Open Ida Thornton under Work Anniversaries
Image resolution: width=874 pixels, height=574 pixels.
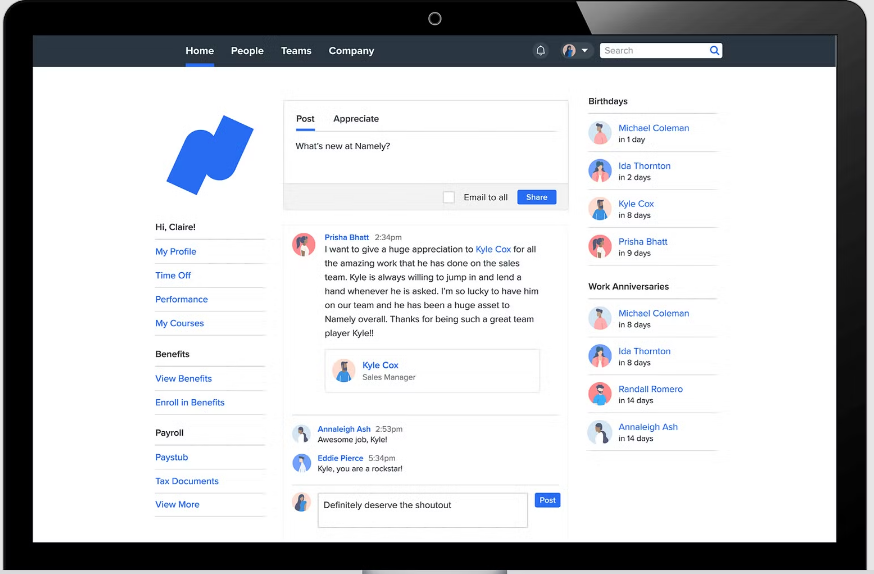point(644,351)
